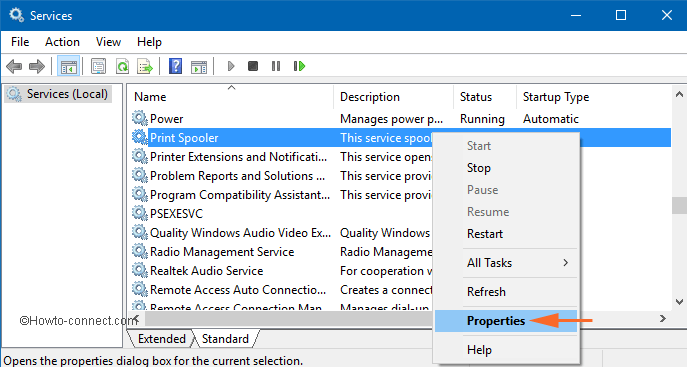
Task: Open the Action menu
Action: (62, 42)
